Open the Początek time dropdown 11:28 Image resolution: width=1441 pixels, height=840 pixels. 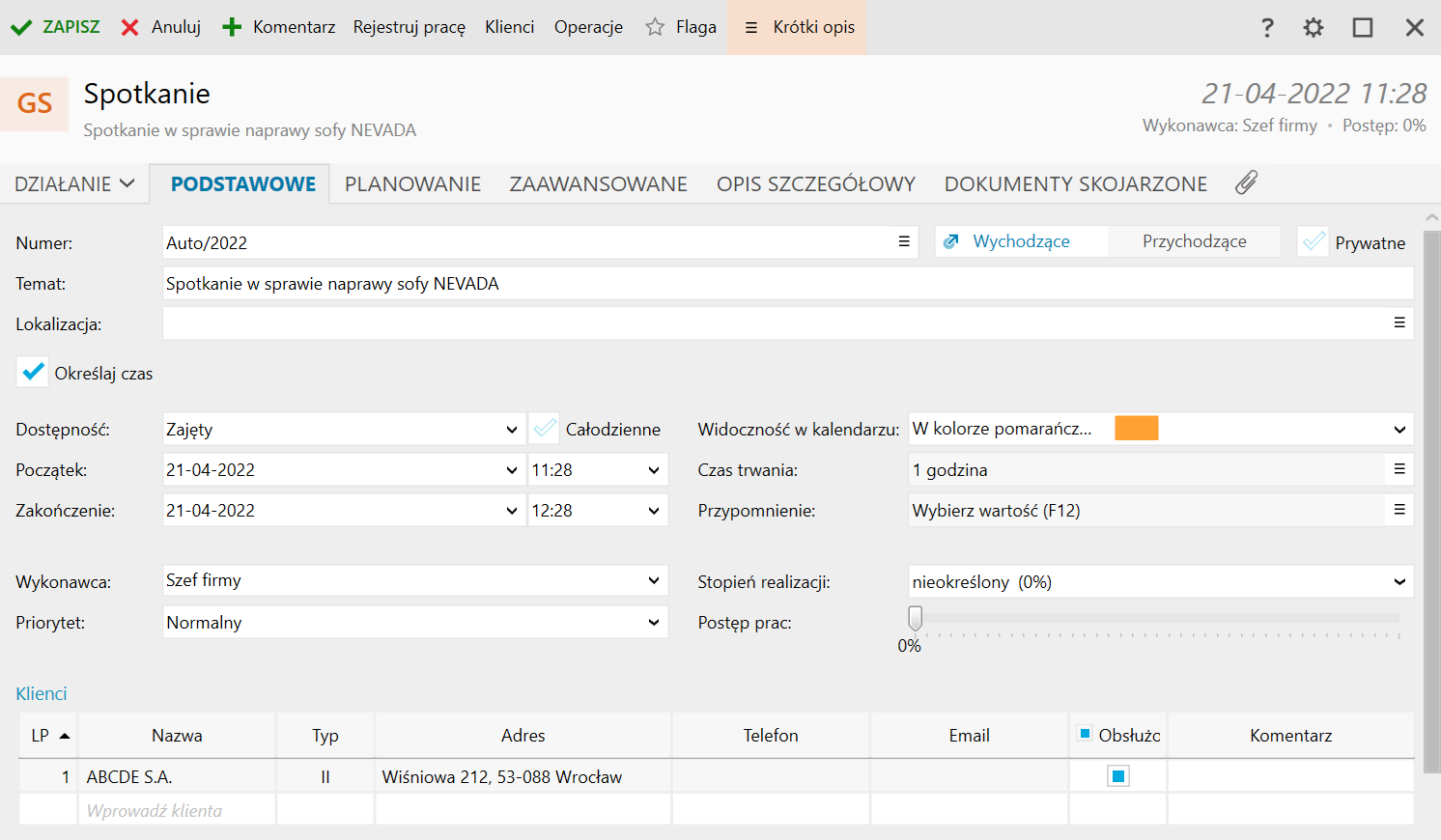654,470
